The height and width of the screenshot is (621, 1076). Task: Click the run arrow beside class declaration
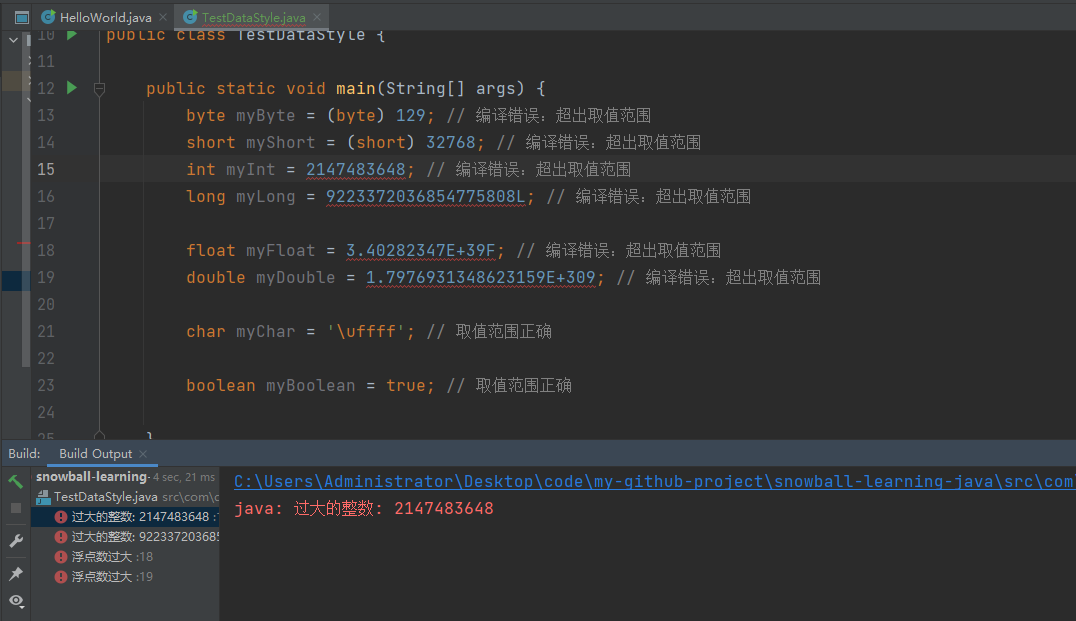click(x=72, y=34)
